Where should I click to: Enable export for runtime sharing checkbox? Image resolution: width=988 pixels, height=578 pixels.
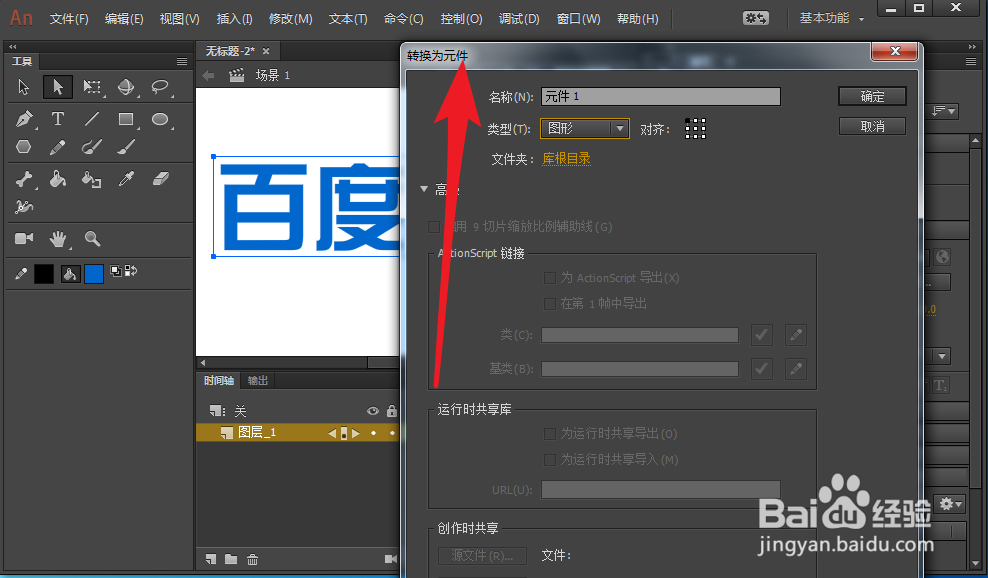pyautogui.click(x=549, y=434)
